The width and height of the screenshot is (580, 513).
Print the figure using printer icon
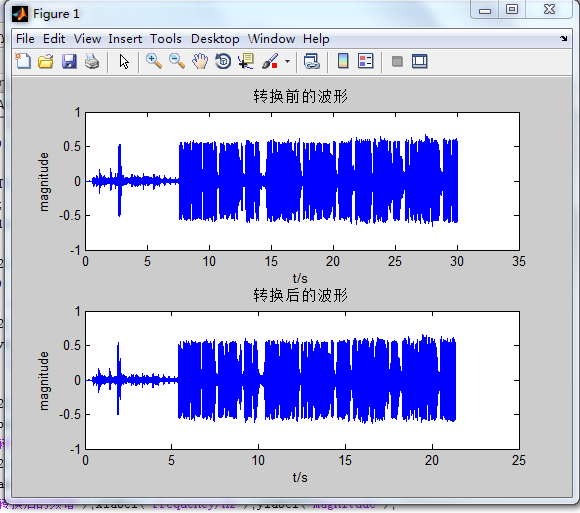(92, 61)
